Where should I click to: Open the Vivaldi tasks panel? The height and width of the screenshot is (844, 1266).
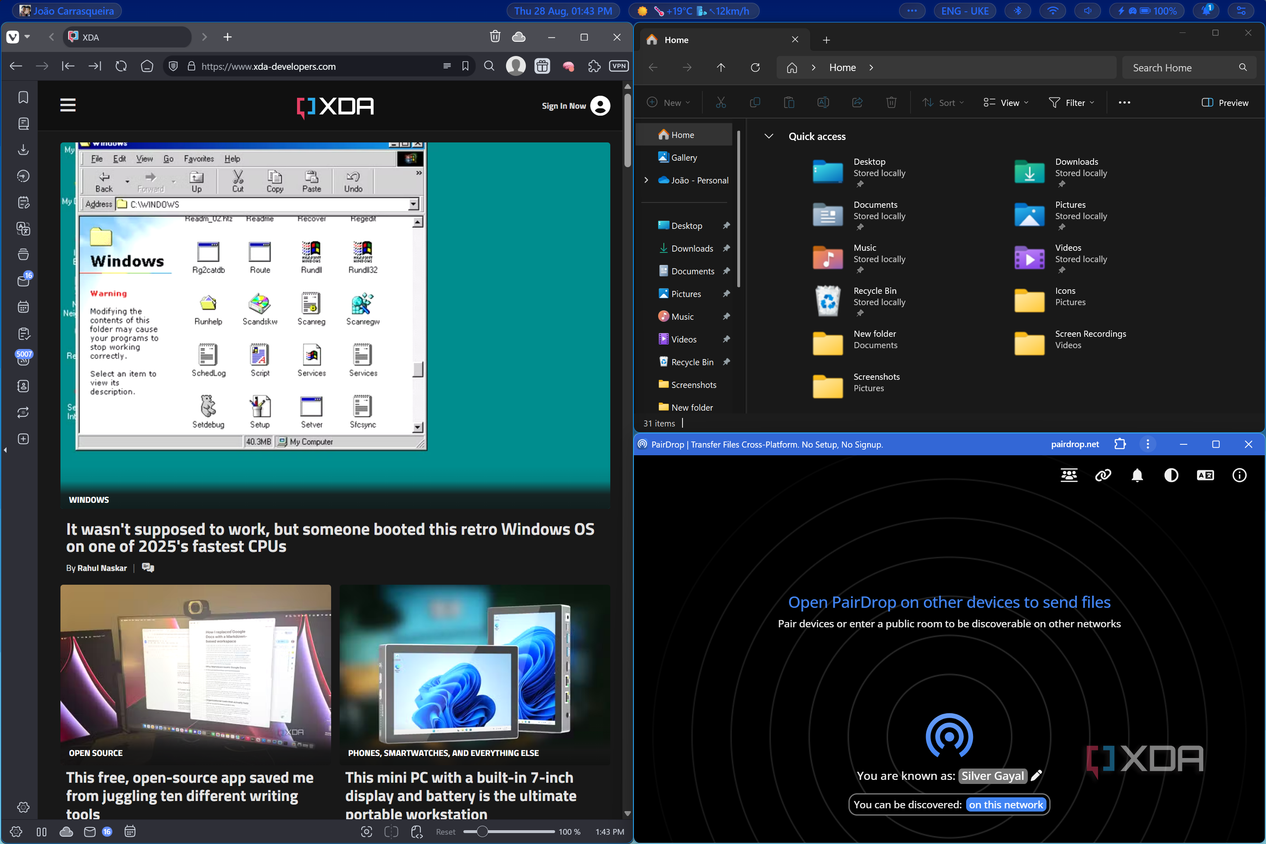click(23, 333)
